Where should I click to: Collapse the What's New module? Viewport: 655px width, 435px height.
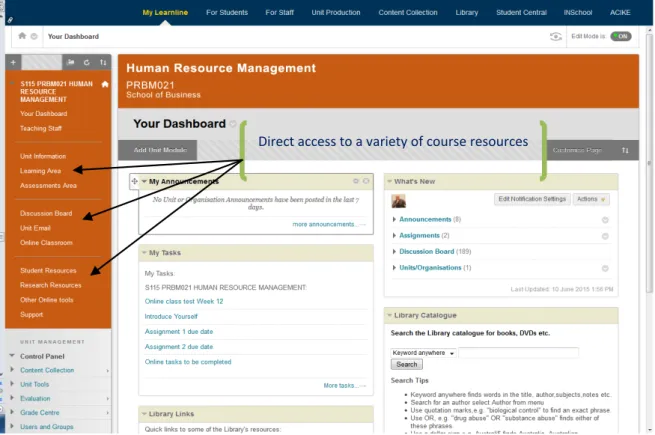click(389, 181)
